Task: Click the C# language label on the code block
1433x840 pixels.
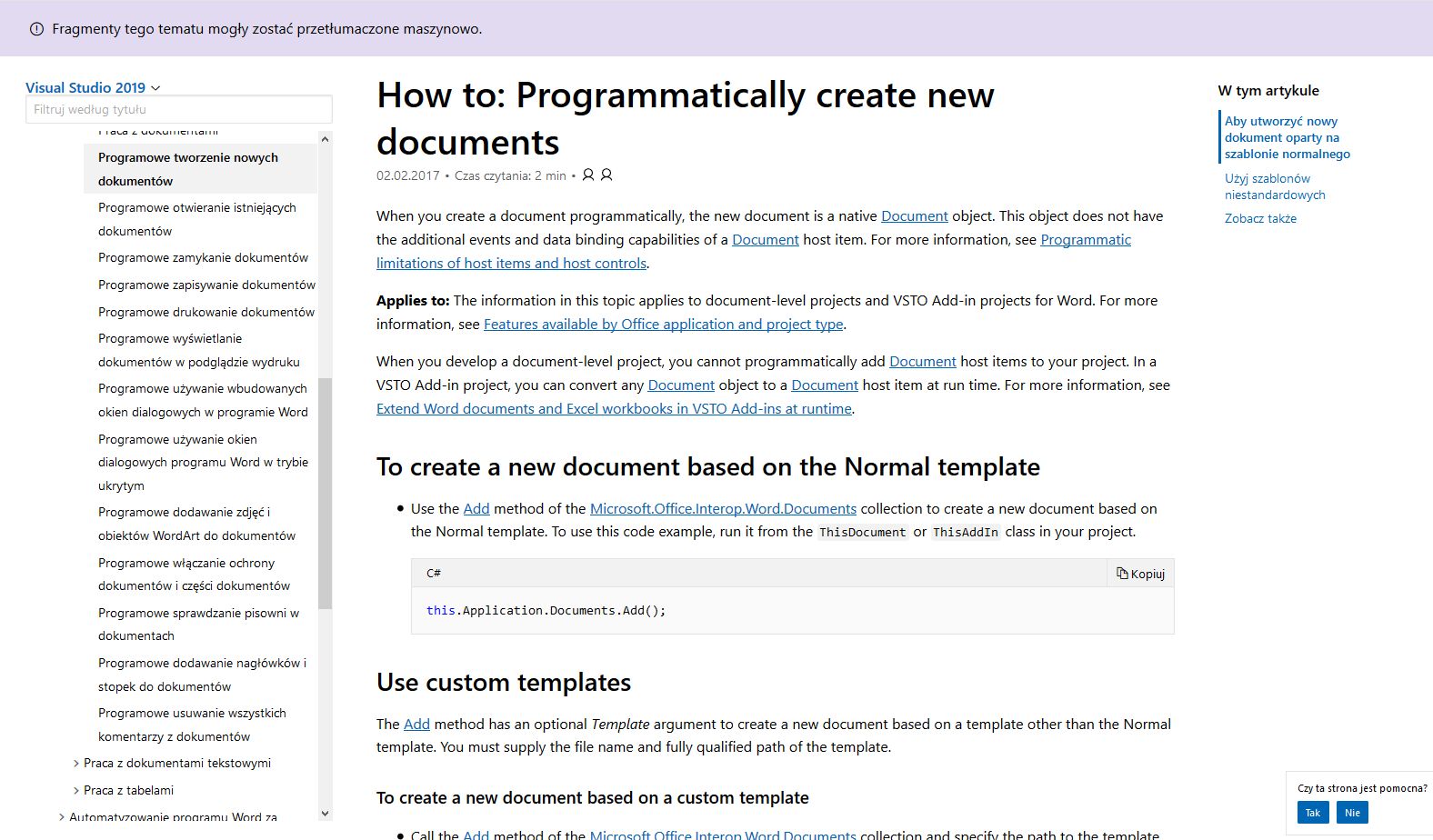Action: click(434, 573)
